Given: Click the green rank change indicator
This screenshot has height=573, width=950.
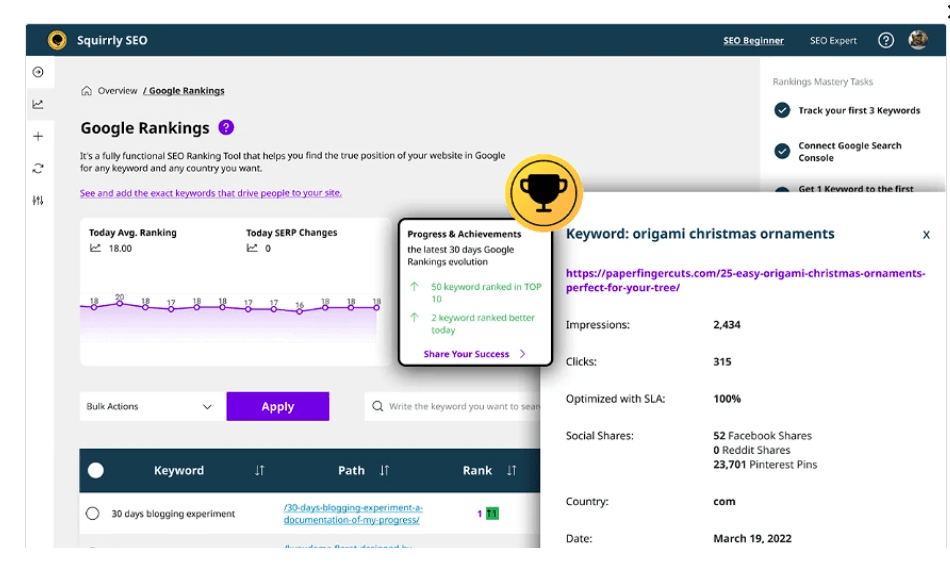Looking at the screenshot, I should (492, 514).
